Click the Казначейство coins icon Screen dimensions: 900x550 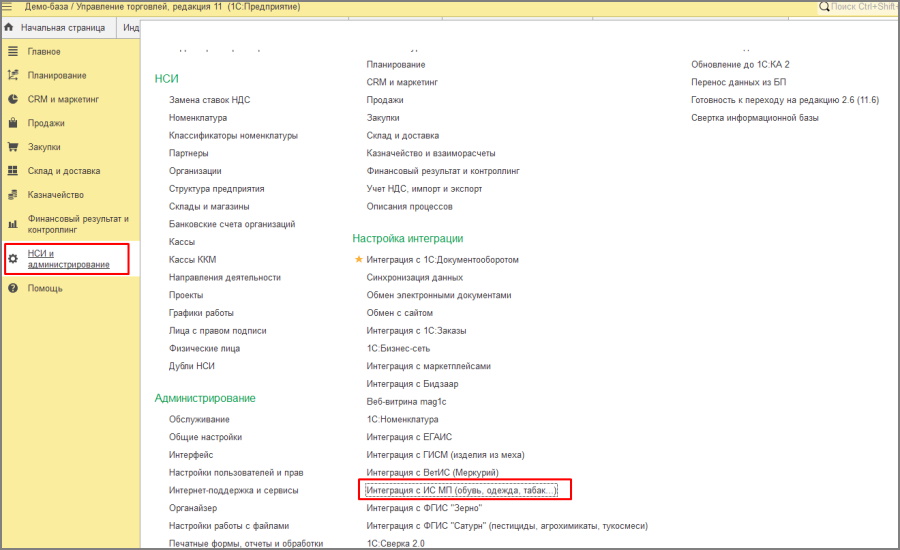13,195
